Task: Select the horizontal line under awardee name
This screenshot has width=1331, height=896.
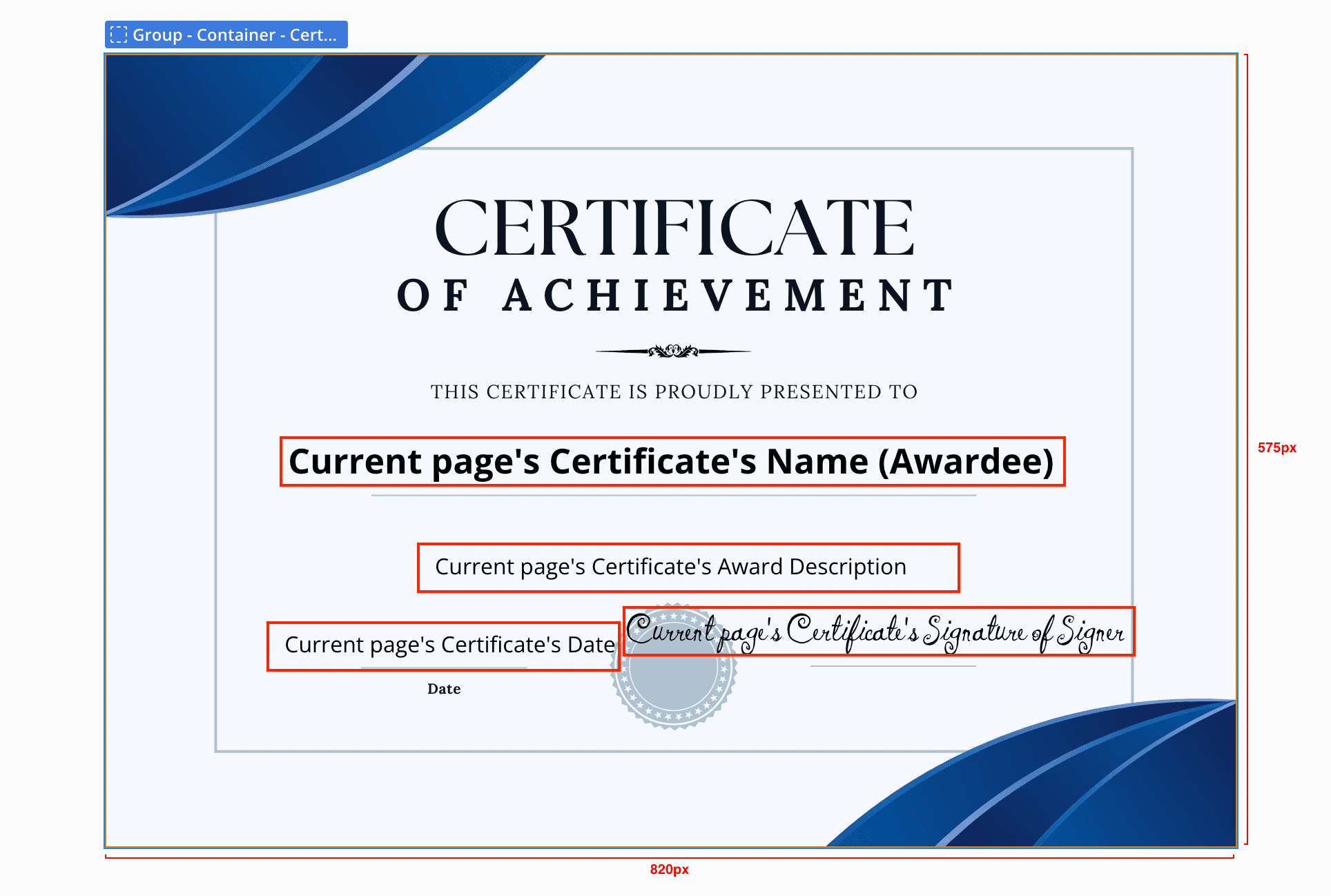Action: pos(674,496)
